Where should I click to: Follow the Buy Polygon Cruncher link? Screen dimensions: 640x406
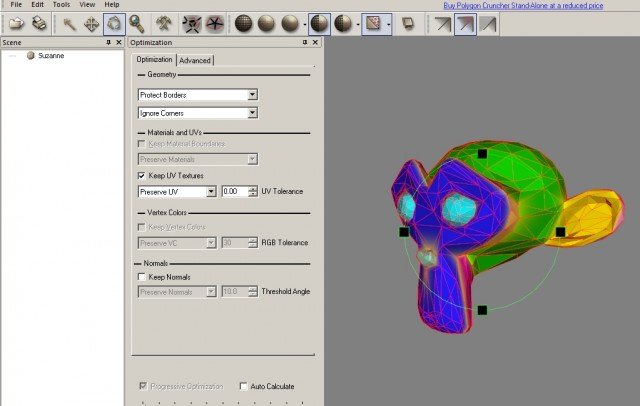click(x=523, y=6)
